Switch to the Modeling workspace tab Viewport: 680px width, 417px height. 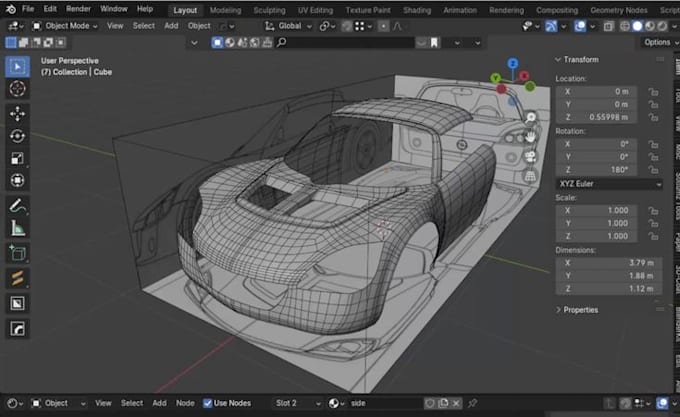point(226,10)
